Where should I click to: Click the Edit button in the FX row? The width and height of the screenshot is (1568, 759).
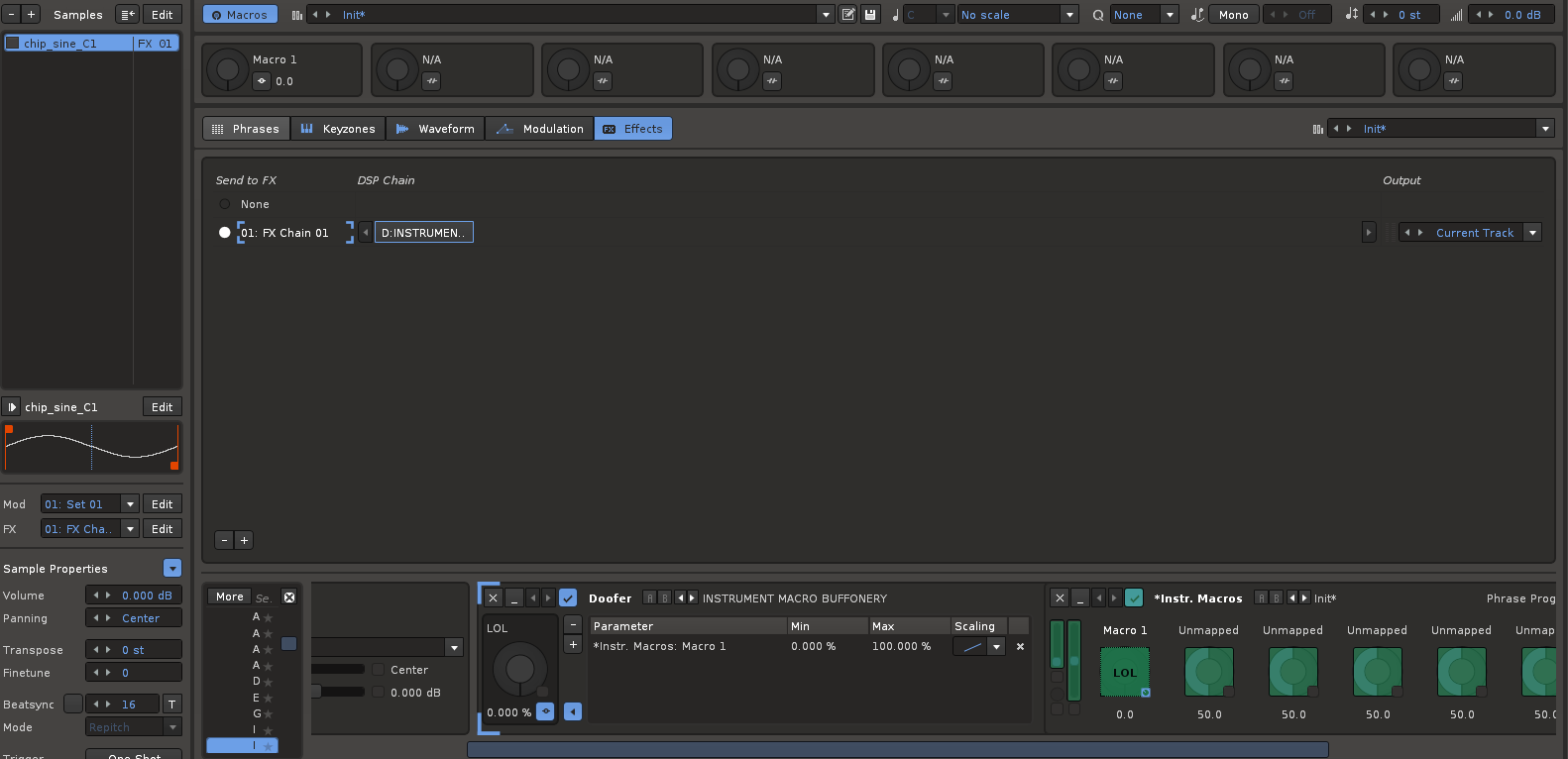point(163,529)
